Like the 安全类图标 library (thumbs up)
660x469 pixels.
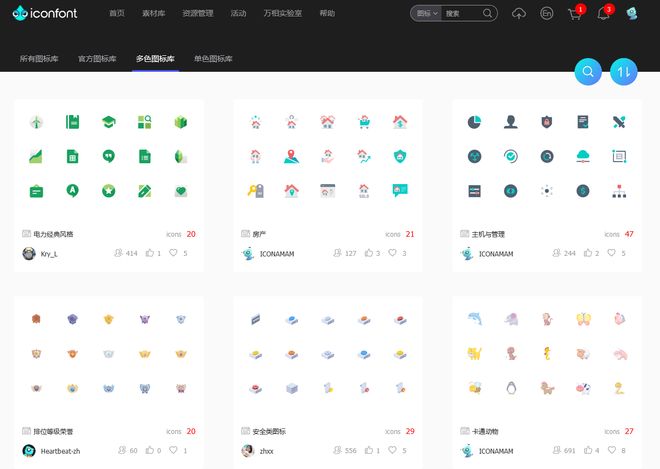369,450
